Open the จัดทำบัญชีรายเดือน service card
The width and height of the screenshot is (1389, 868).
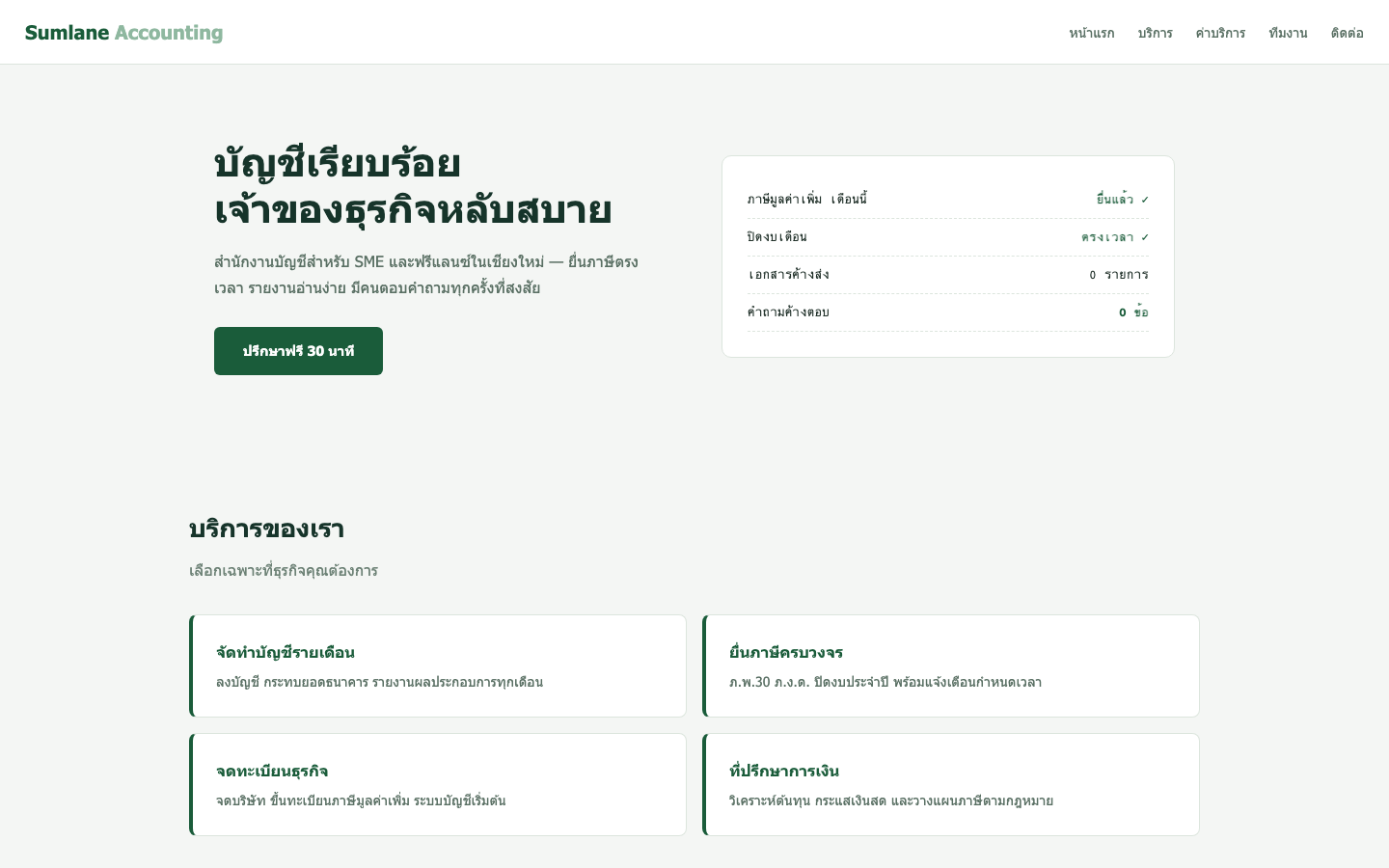tap(438, 665)
